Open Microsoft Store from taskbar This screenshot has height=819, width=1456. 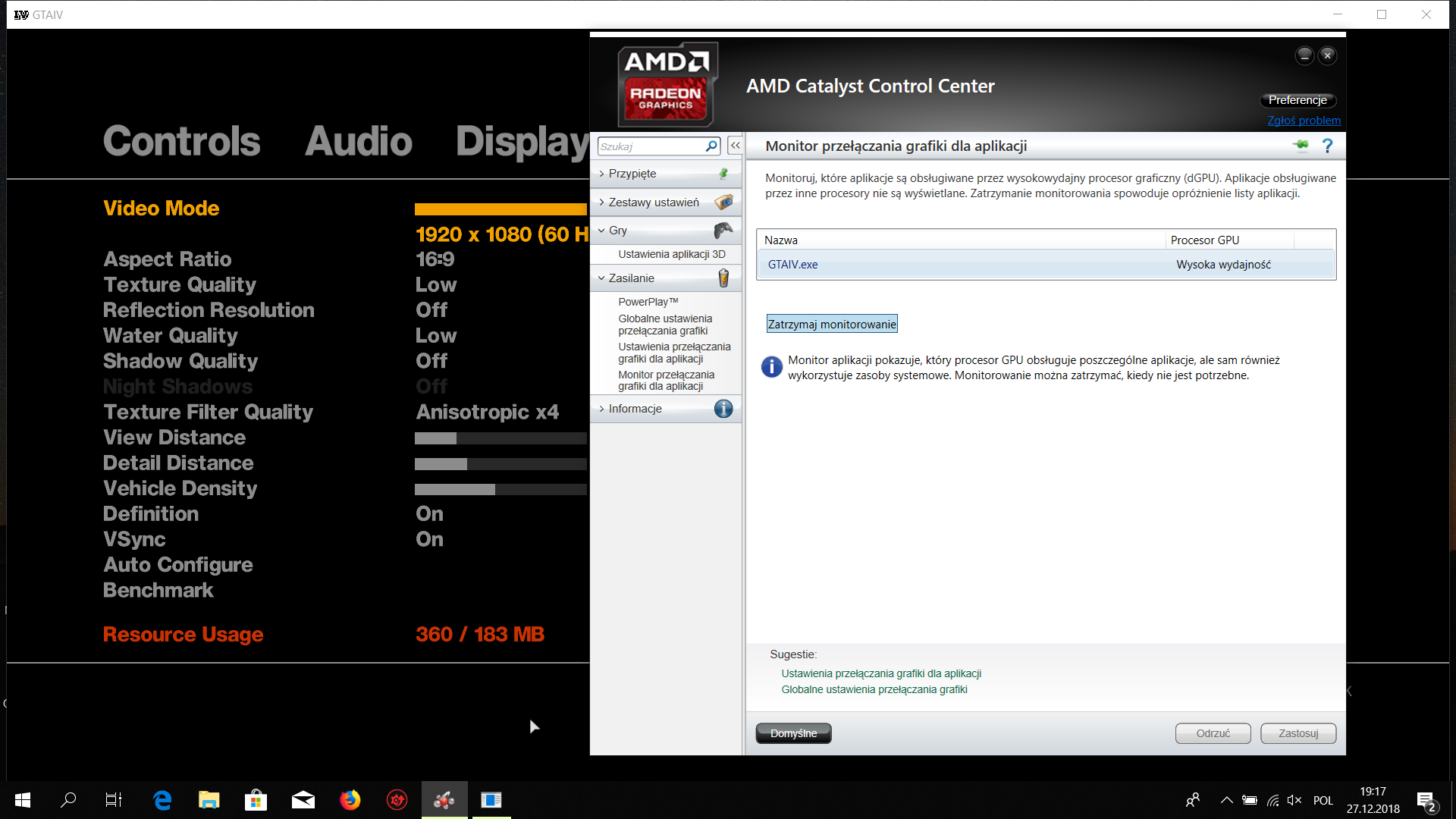[256, 800]
